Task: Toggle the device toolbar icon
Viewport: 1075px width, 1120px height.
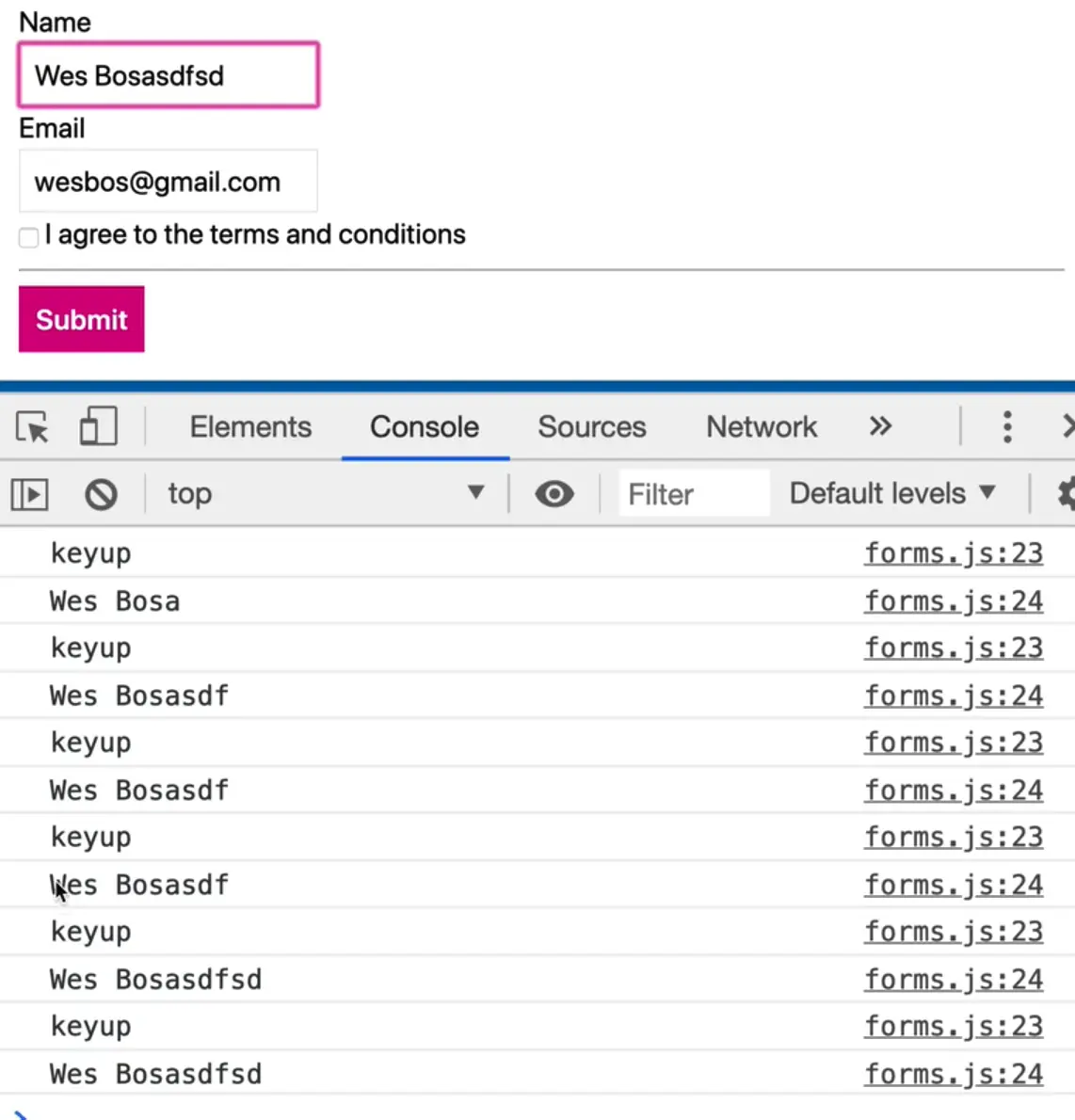Action: point(98,426)
